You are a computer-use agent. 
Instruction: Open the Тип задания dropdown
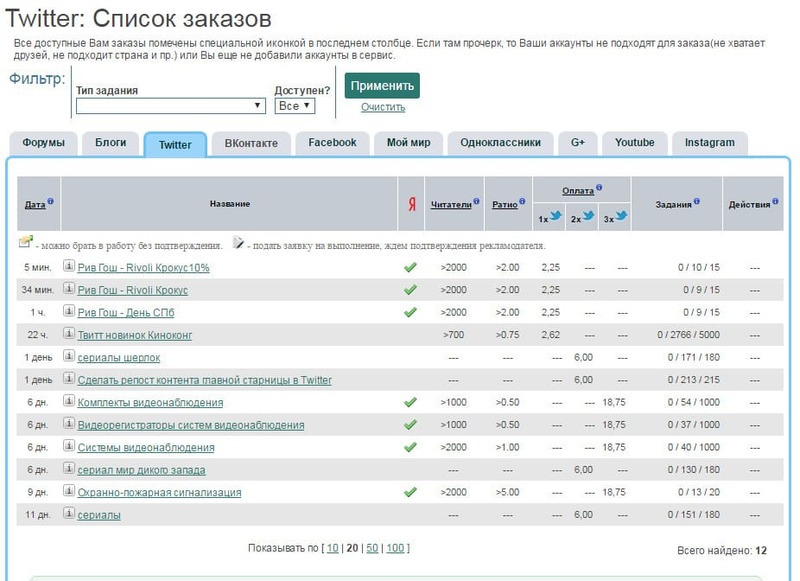(170, 105)
